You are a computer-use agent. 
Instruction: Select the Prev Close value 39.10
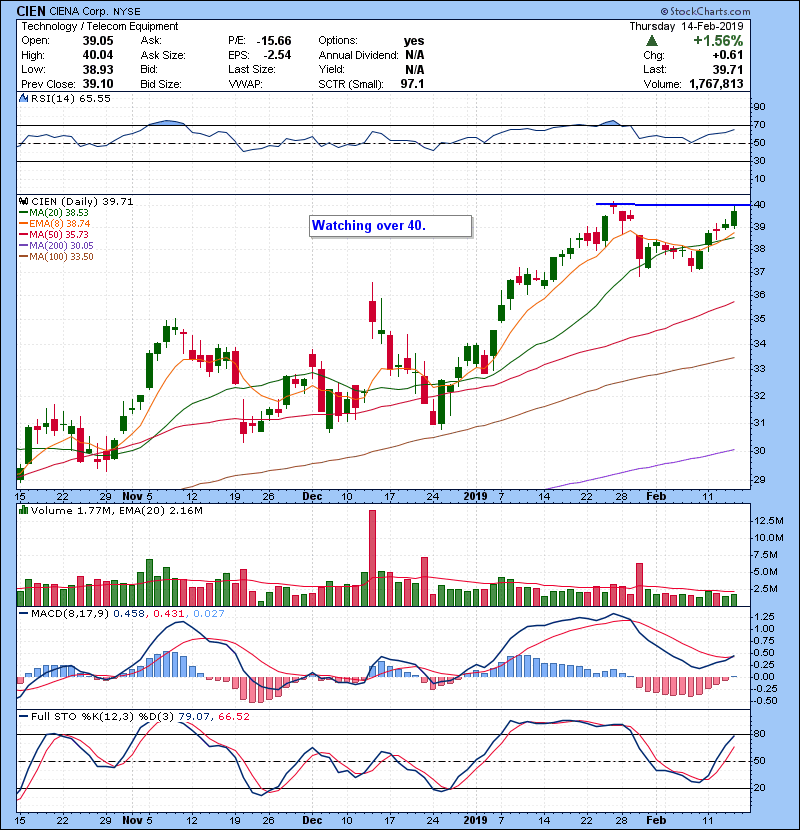click(x=98, y=84)
